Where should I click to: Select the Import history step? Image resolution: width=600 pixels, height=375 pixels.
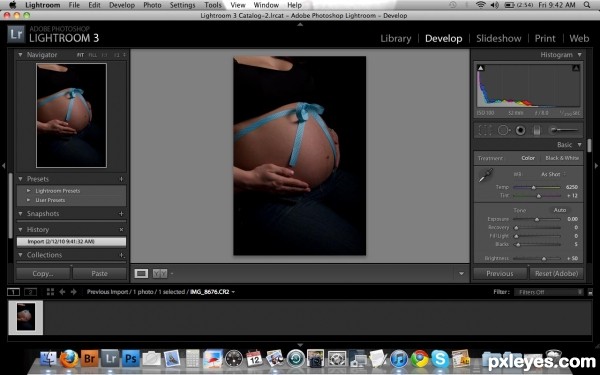point(71,241)
